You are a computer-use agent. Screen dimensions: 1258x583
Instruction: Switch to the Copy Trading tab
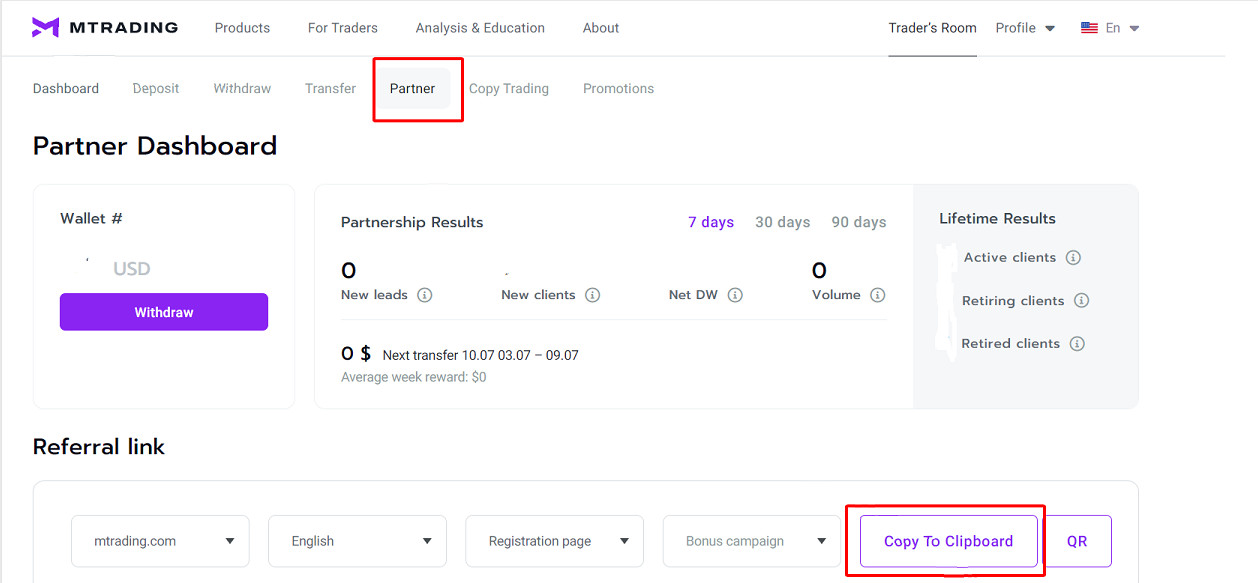point(508,88)
